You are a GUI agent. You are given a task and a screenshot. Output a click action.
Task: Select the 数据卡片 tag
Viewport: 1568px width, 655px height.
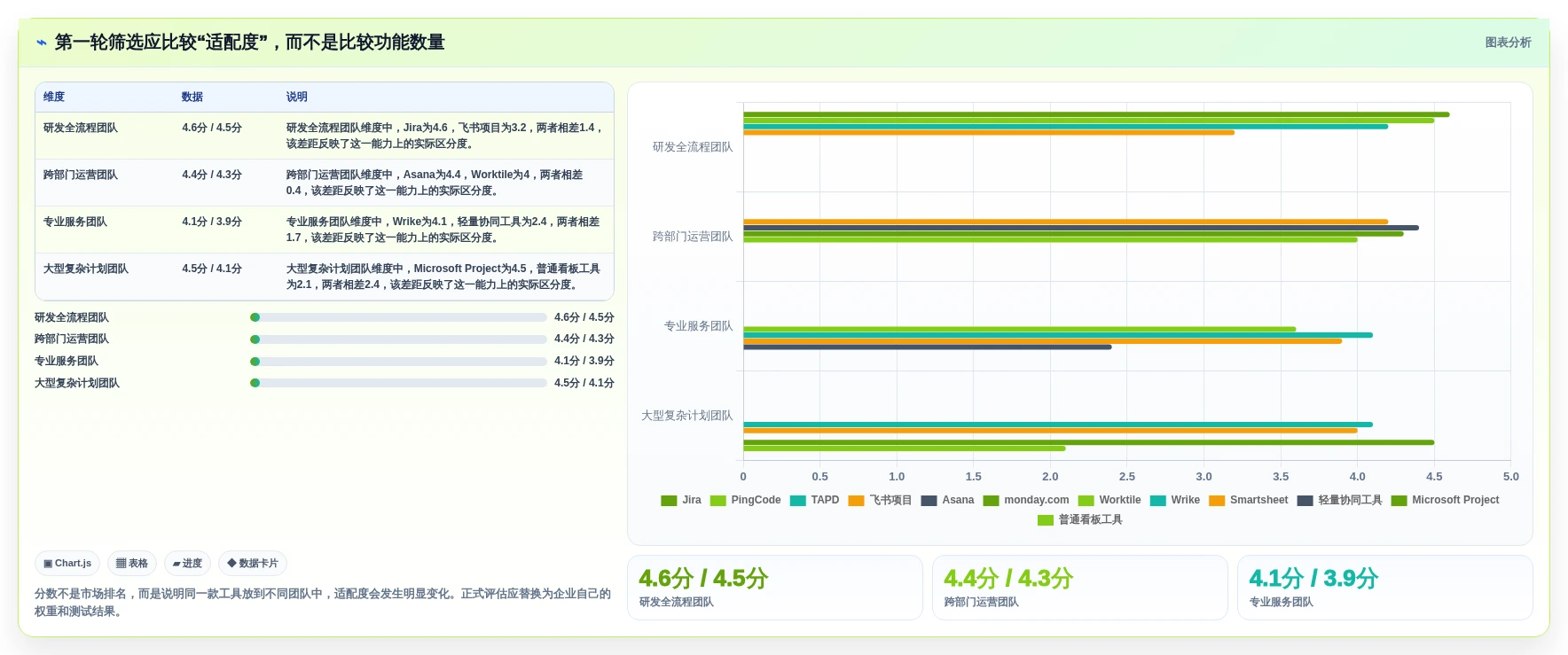253,563
